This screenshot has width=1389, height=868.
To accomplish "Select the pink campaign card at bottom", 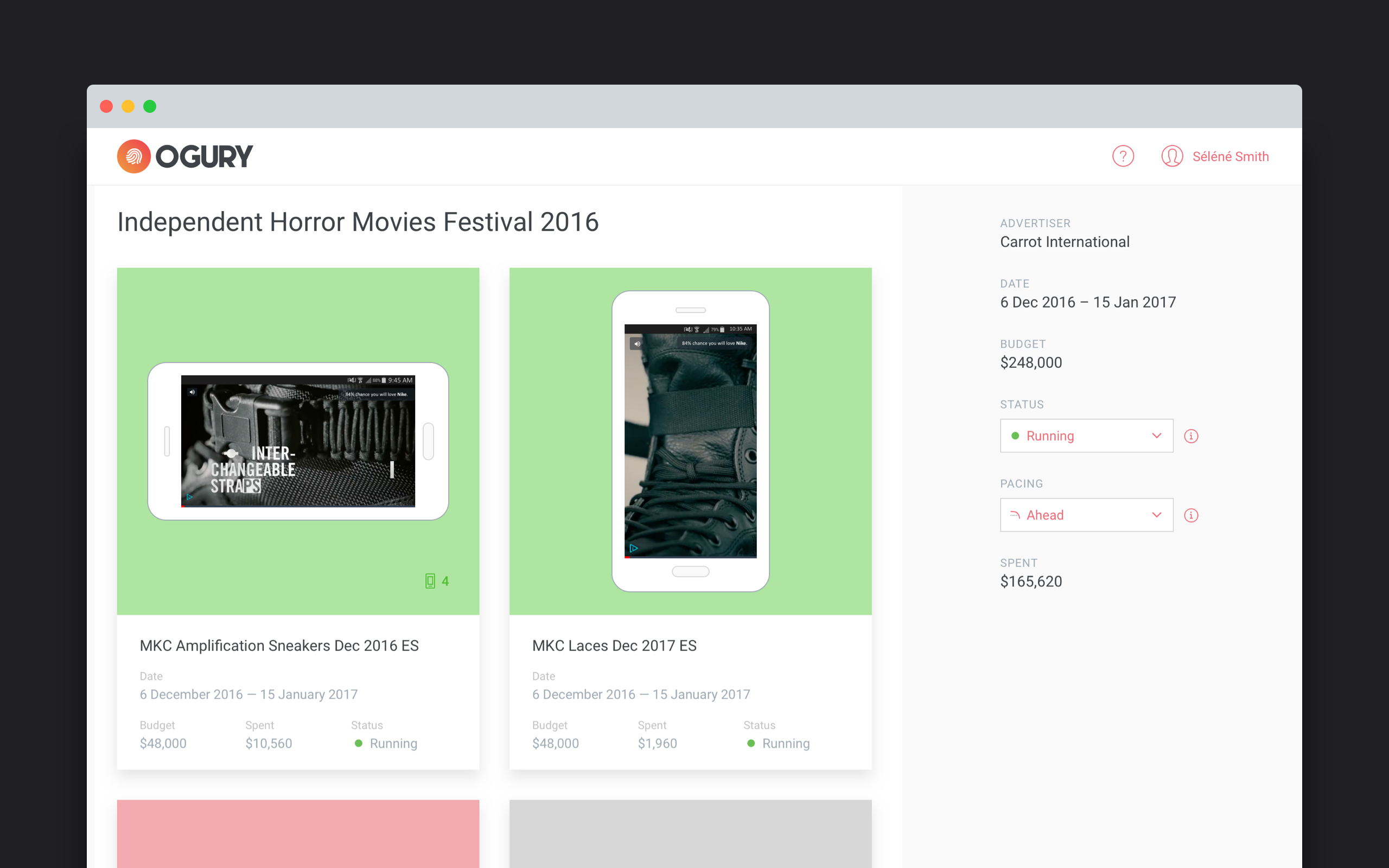I will coord(298,834).
